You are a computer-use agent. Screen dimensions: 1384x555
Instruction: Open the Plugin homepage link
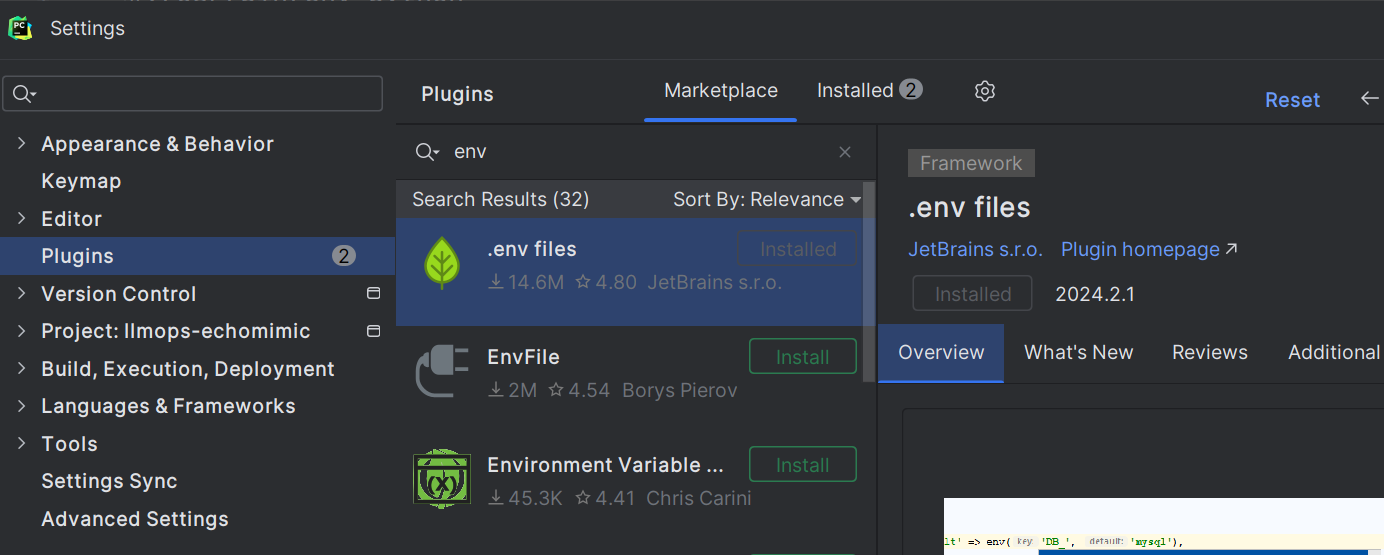tap(1140, 249)
